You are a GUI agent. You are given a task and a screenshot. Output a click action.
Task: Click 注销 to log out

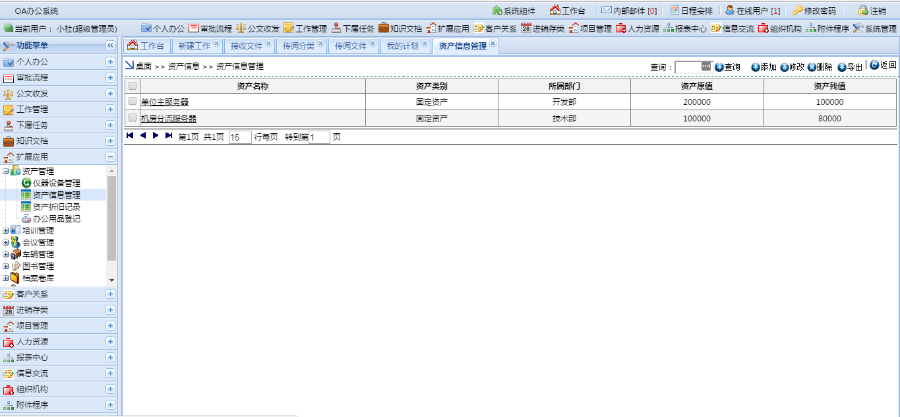(872, 11)
